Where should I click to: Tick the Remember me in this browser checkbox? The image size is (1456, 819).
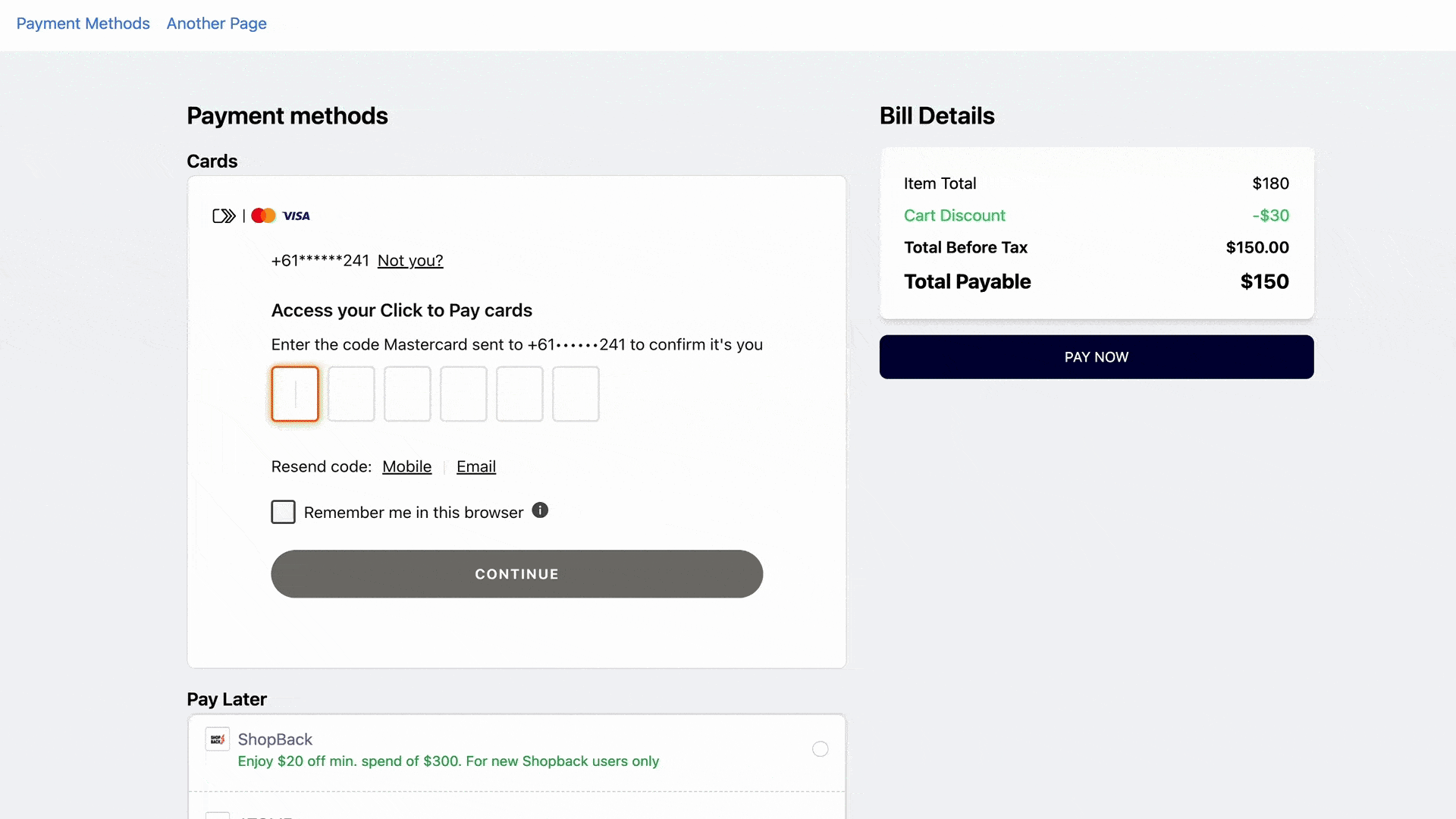click(284, 512)
